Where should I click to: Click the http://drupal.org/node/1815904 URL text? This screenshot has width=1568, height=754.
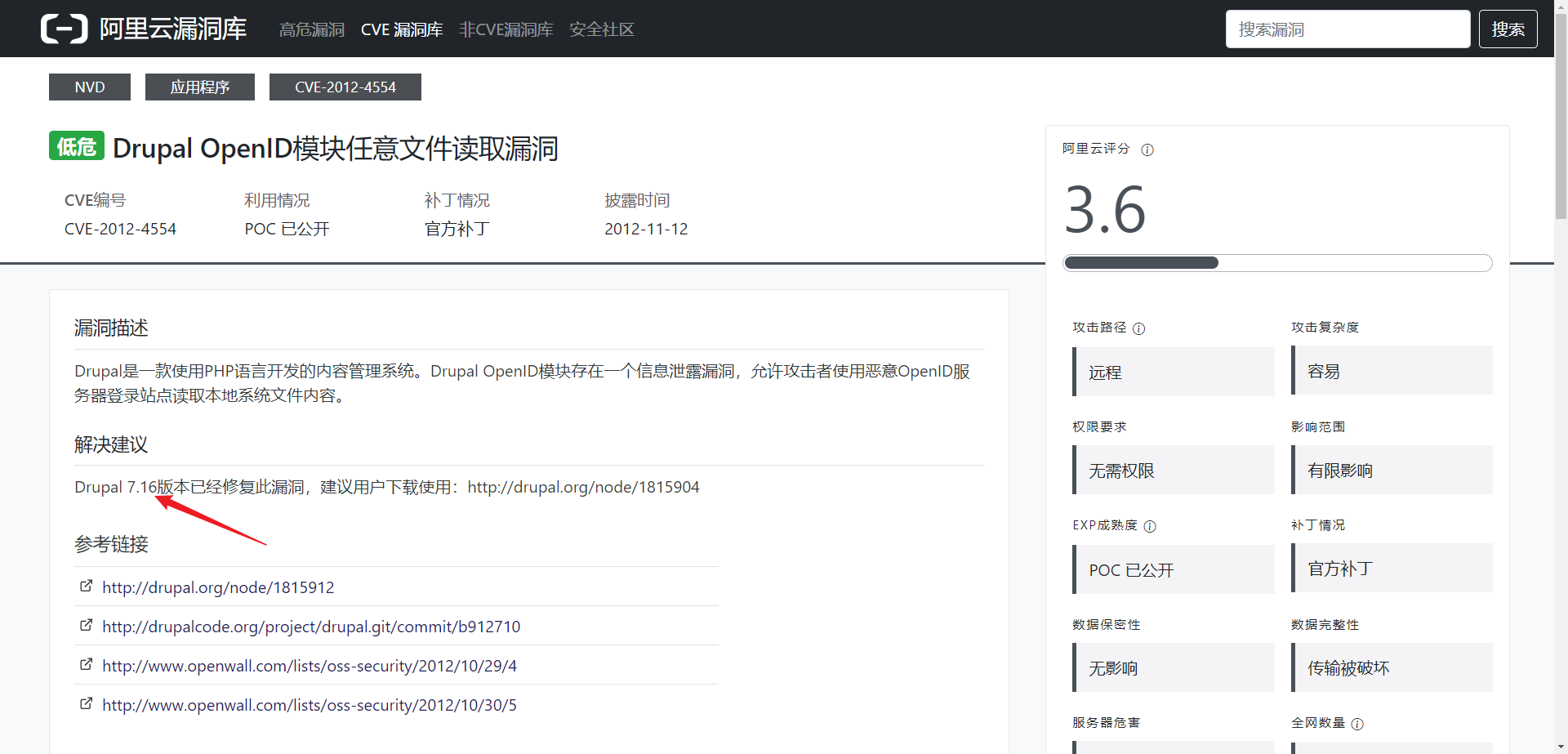point(583,487)
